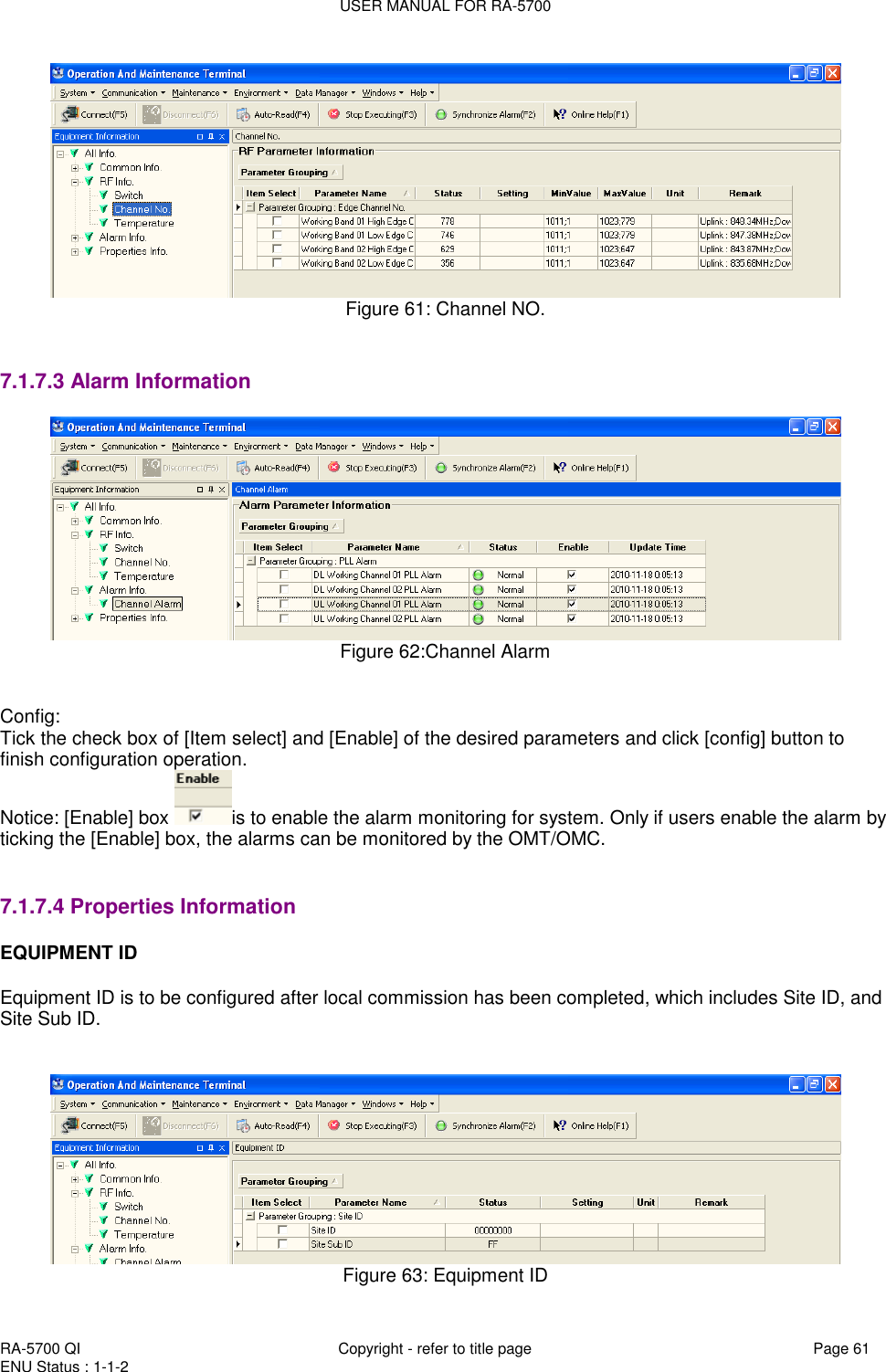
Task: Click Parameter Grouping header in Equipment ID window
Action: pyautogui.click(x=289, y=1182)
